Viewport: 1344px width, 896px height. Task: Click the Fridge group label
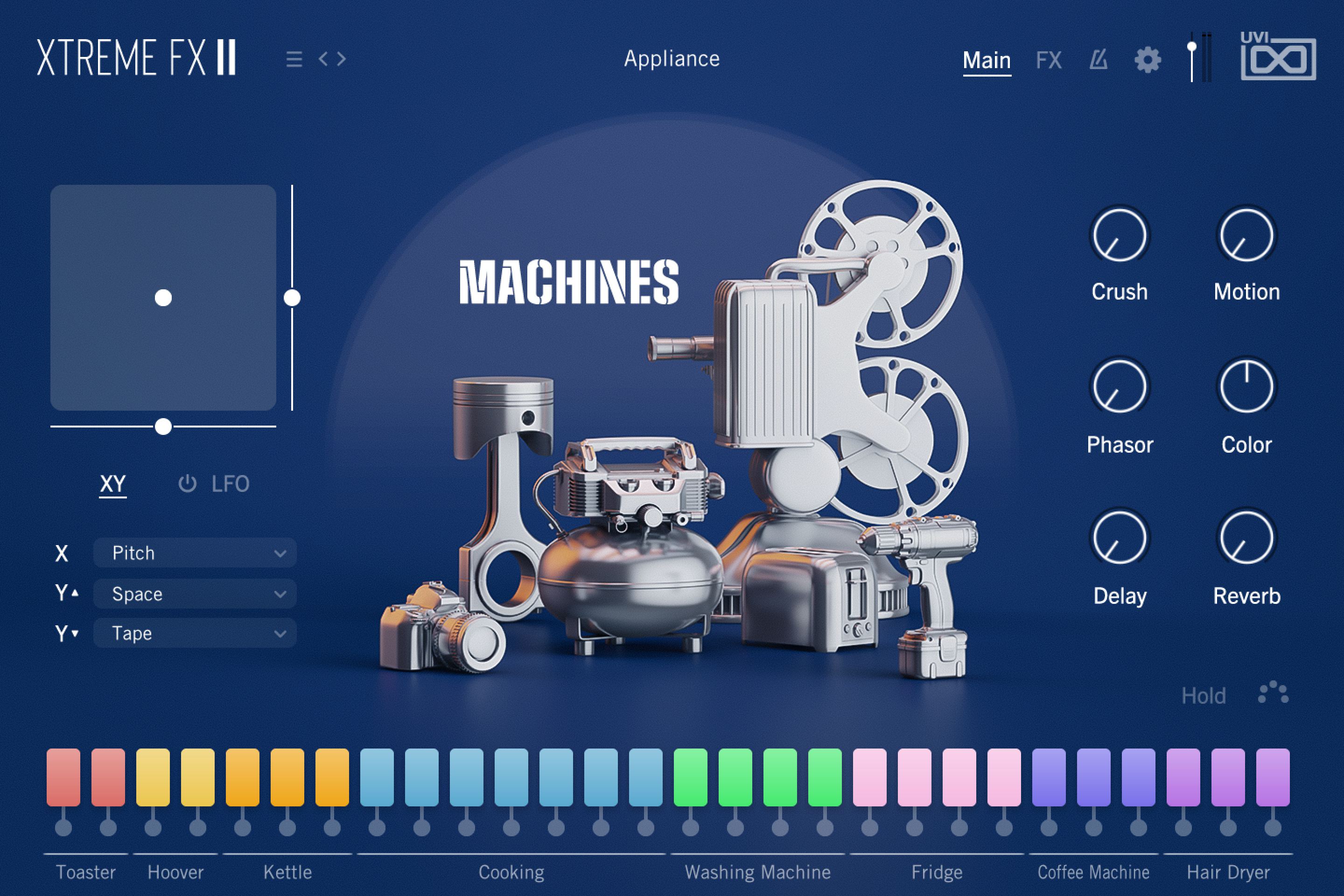pyautogui.click(x=937, y=872)
